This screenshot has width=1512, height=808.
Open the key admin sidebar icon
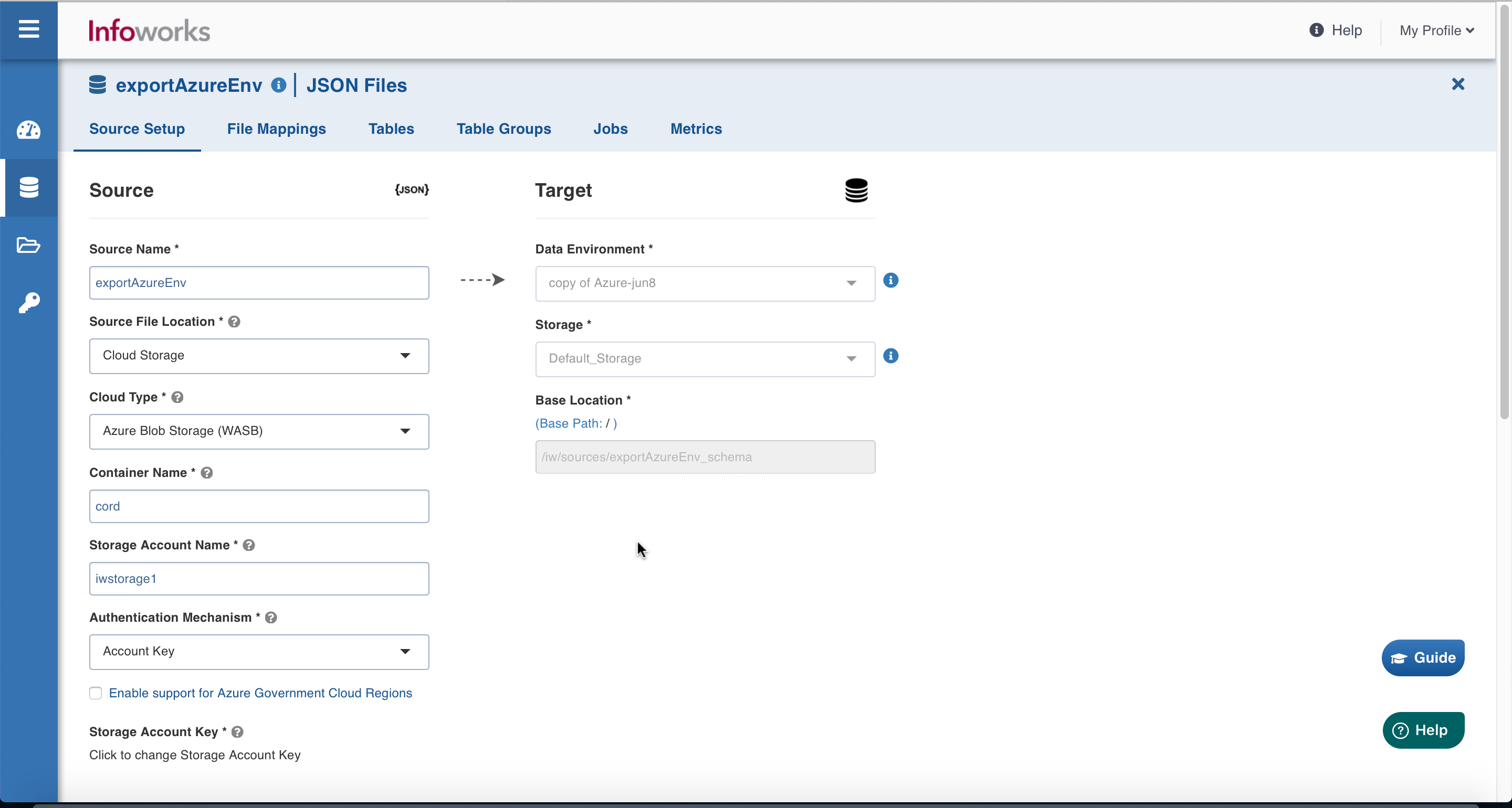coord(29,303)
